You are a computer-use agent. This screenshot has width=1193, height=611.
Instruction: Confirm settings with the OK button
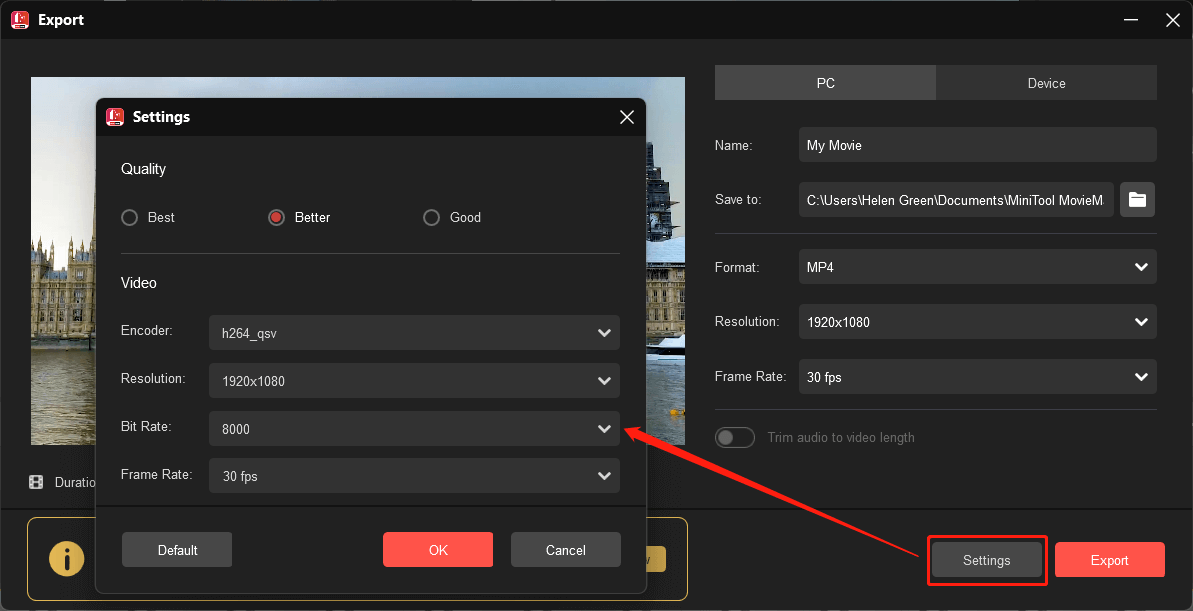438,549
